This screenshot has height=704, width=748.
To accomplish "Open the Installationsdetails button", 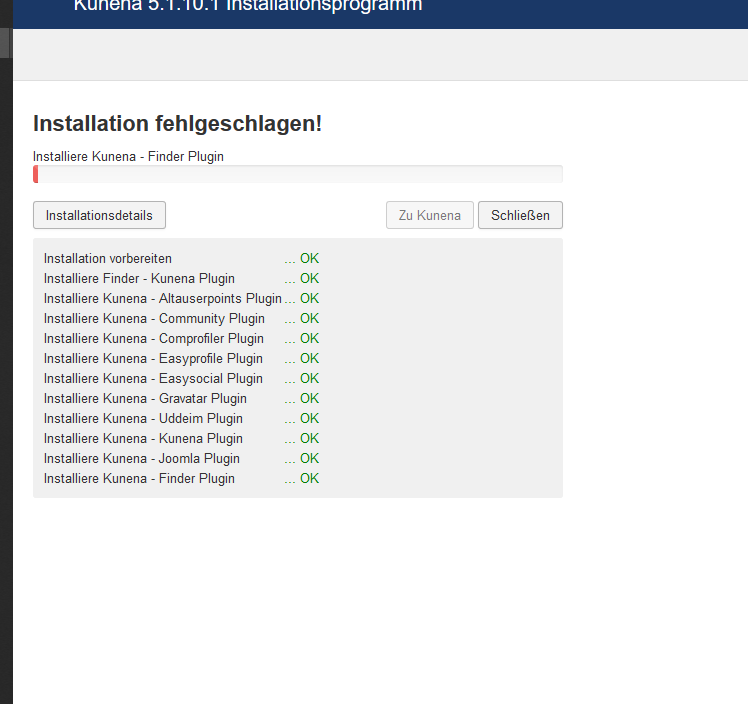I will [99, 215].
